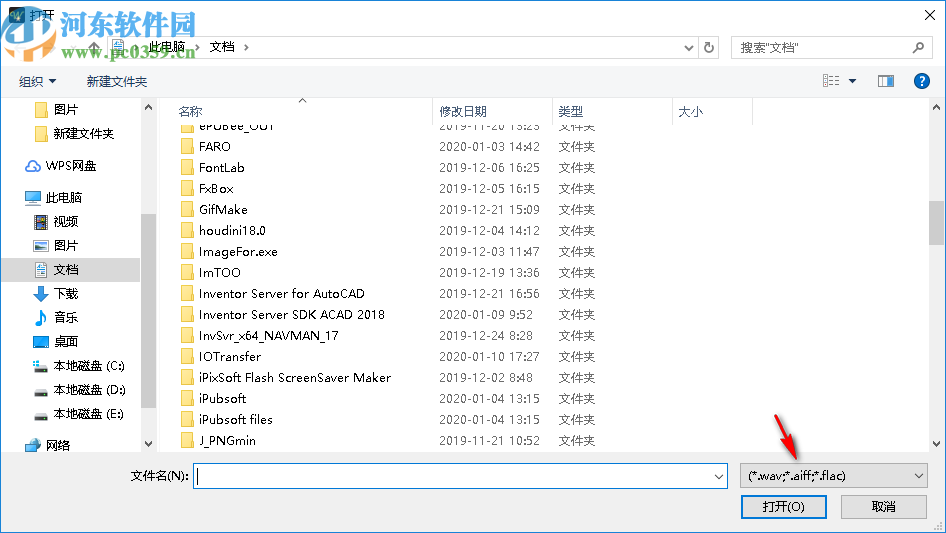This screenshot has width=946, height=533.
Task: Select the FontLab folder
Action: (x=221, y=168)
